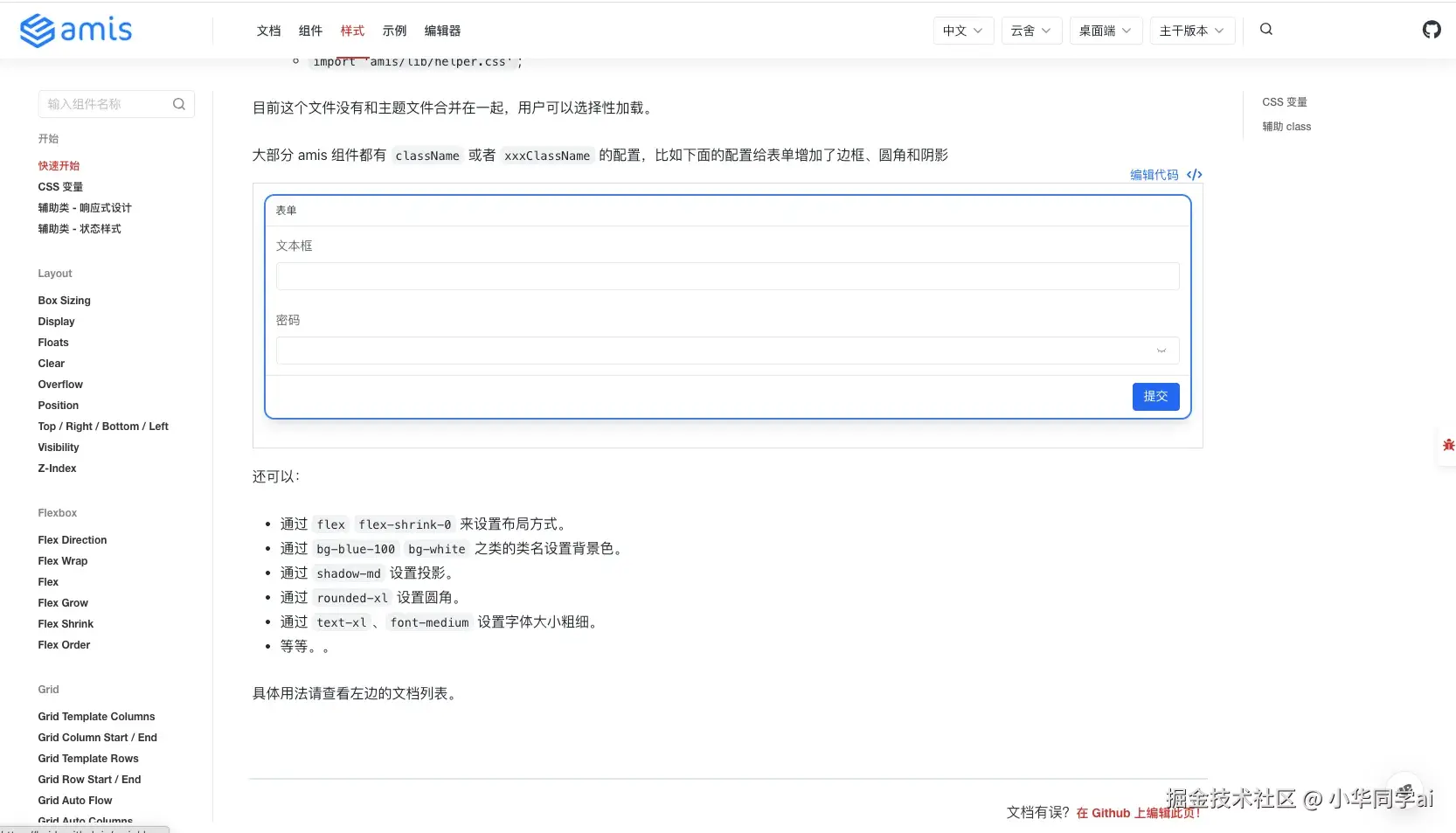Click the shadow-md code snippet

tap(349, 573)
